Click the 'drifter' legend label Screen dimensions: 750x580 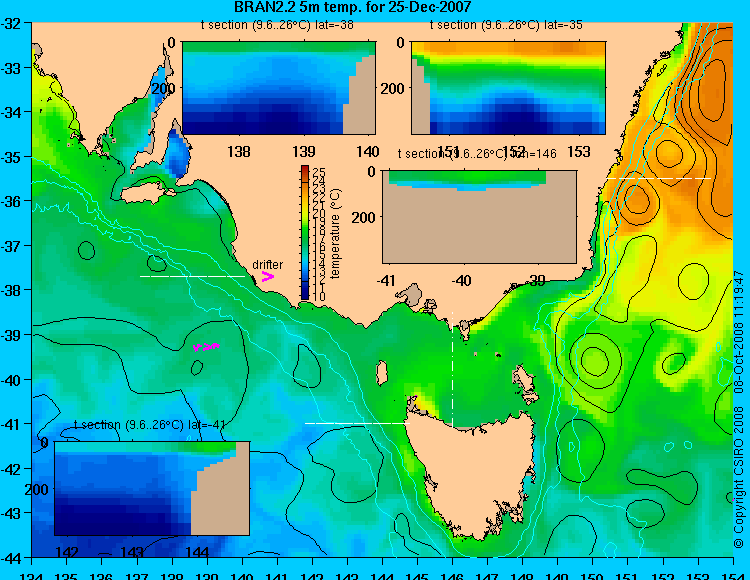click(x=267, y=265)
